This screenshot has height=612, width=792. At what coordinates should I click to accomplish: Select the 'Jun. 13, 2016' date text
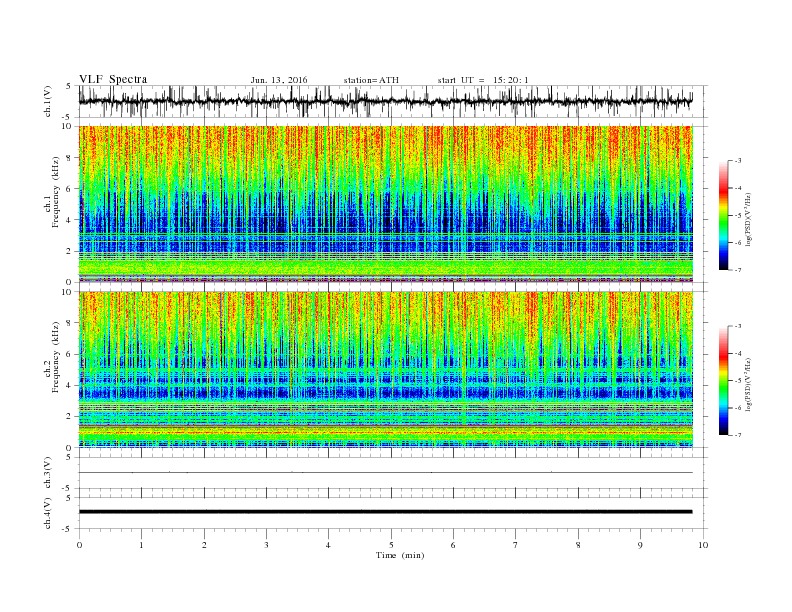279,80
